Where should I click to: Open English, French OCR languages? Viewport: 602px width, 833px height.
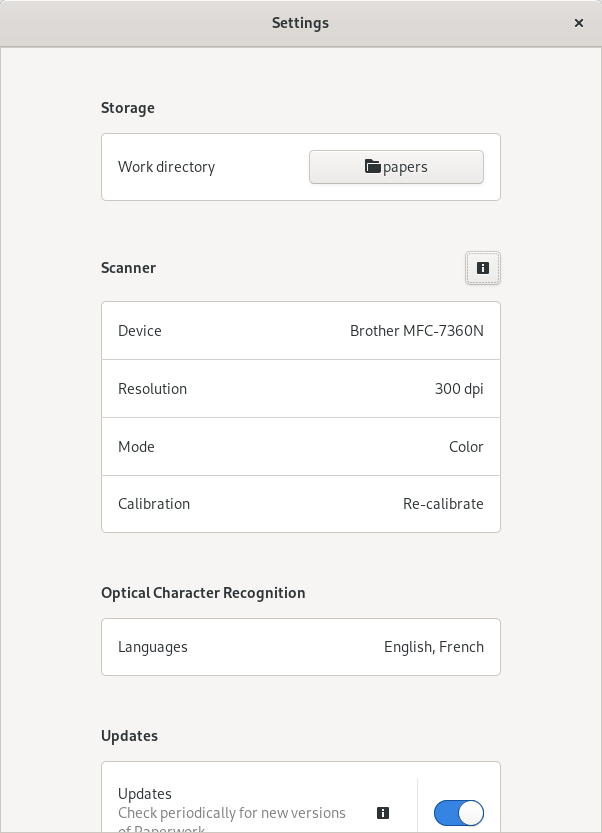[434, 647]
